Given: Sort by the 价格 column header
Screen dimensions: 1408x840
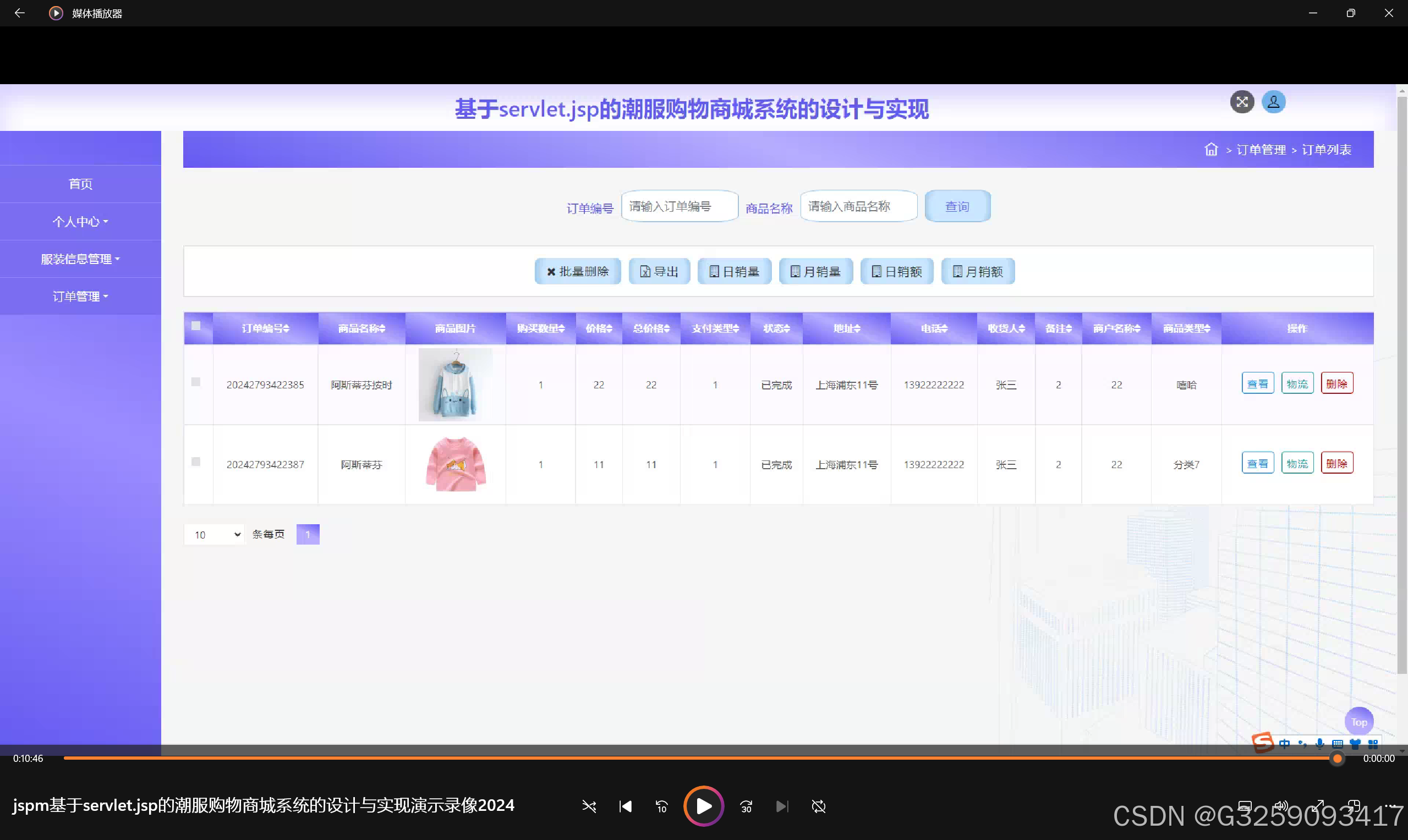Looking at the screenshot, I should (599, 328).
